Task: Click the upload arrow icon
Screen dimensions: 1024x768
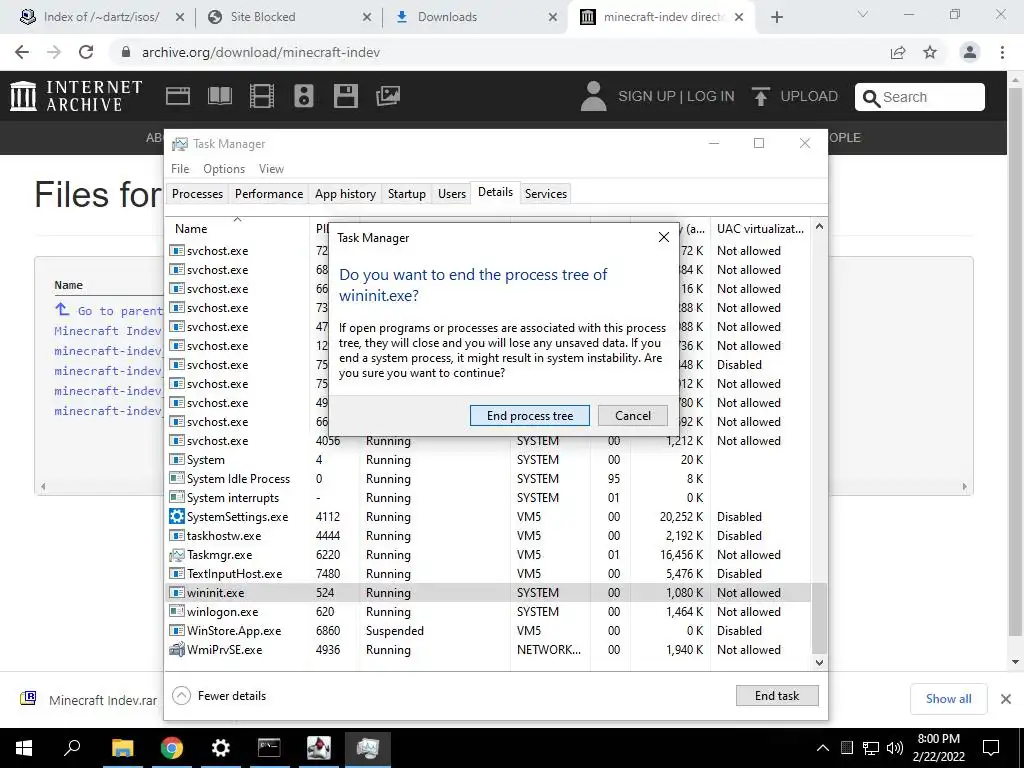Action: (x=760, y=96)
